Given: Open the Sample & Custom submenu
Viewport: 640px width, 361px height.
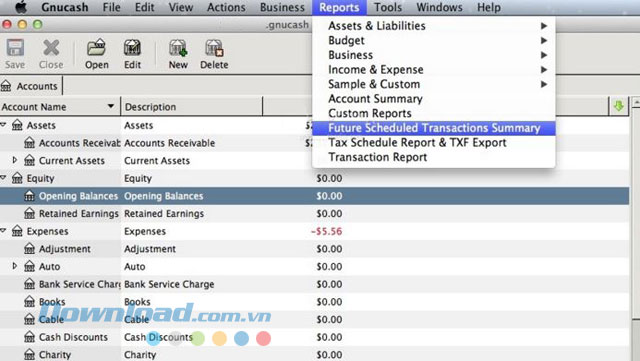Looking at the screenshot, I should click(x=433, y=84).
